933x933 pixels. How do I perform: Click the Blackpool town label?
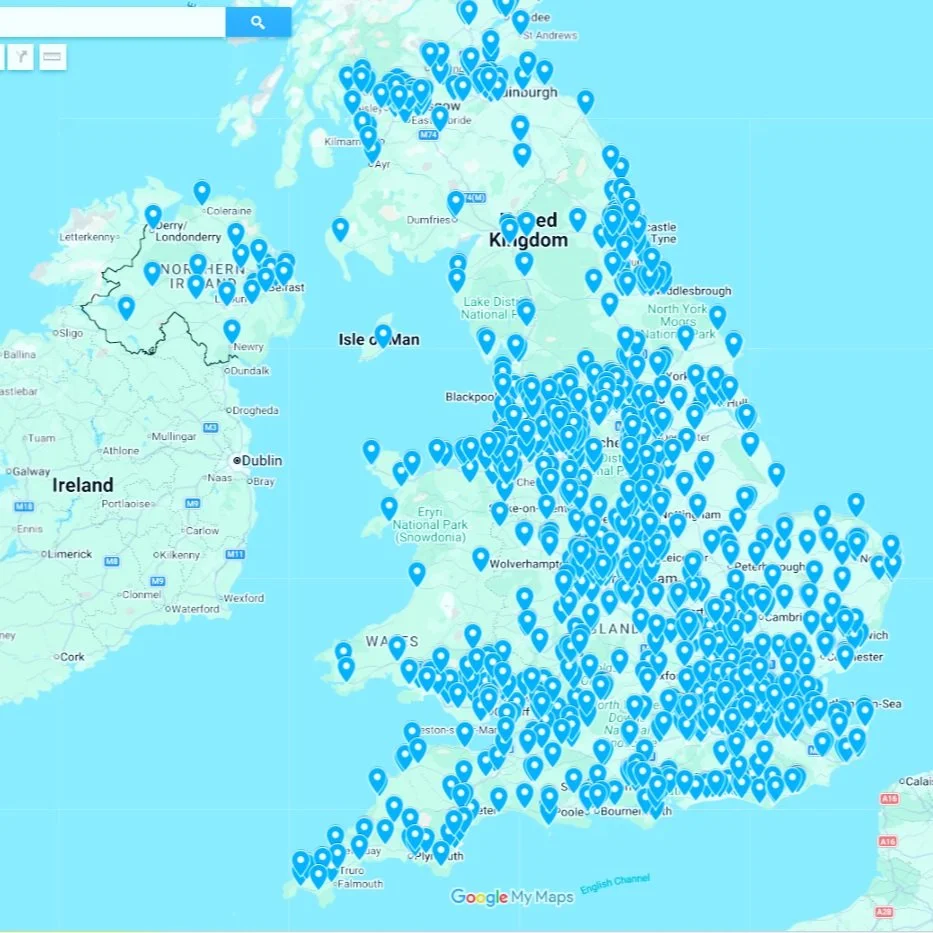[x=470, y=397]
